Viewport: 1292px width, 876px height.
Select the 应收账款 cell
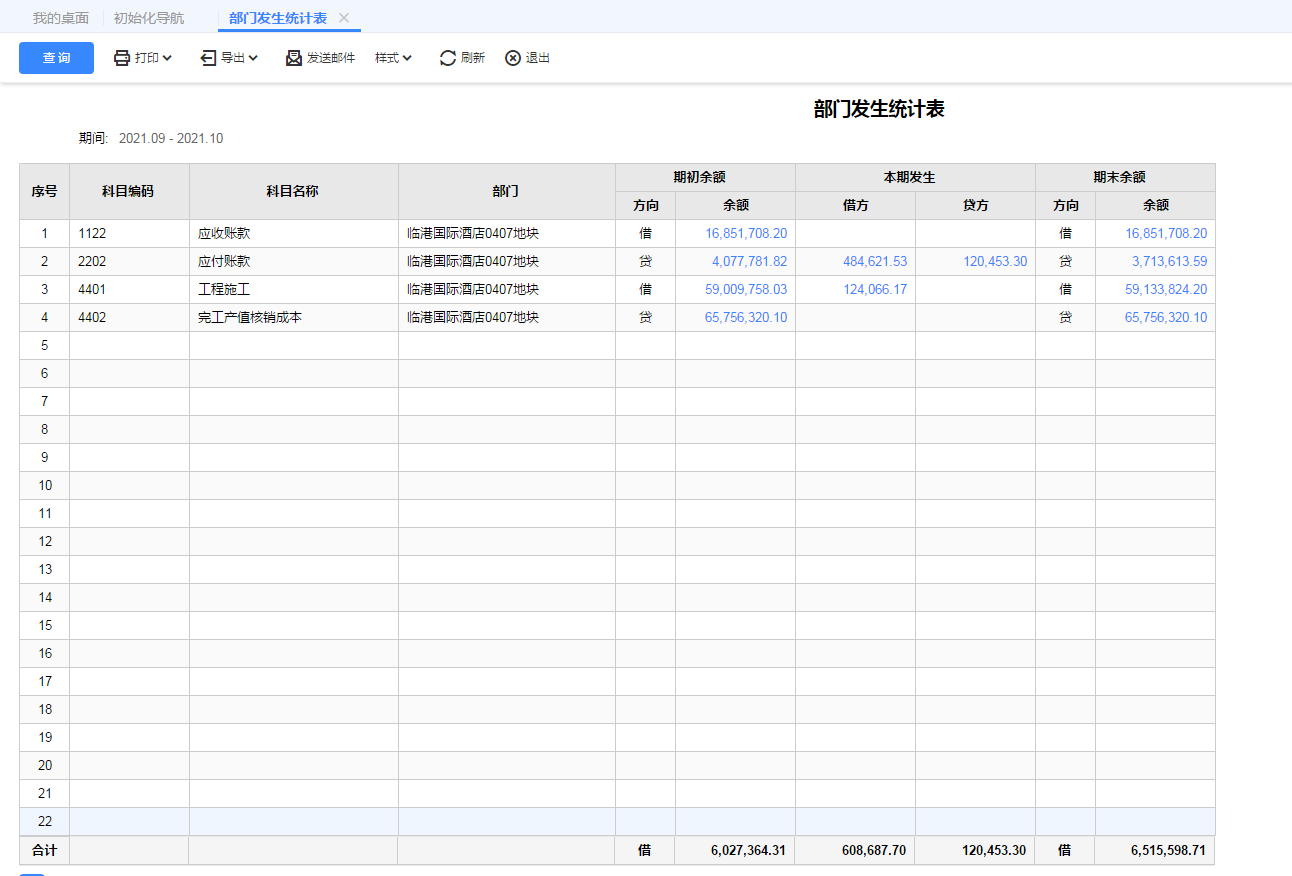coord(293,233)
